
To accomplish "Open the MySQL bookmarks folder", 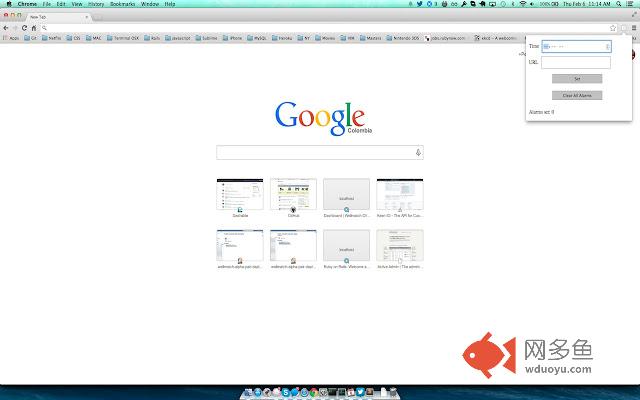I will pyautogui.click(x=257, y=38).
